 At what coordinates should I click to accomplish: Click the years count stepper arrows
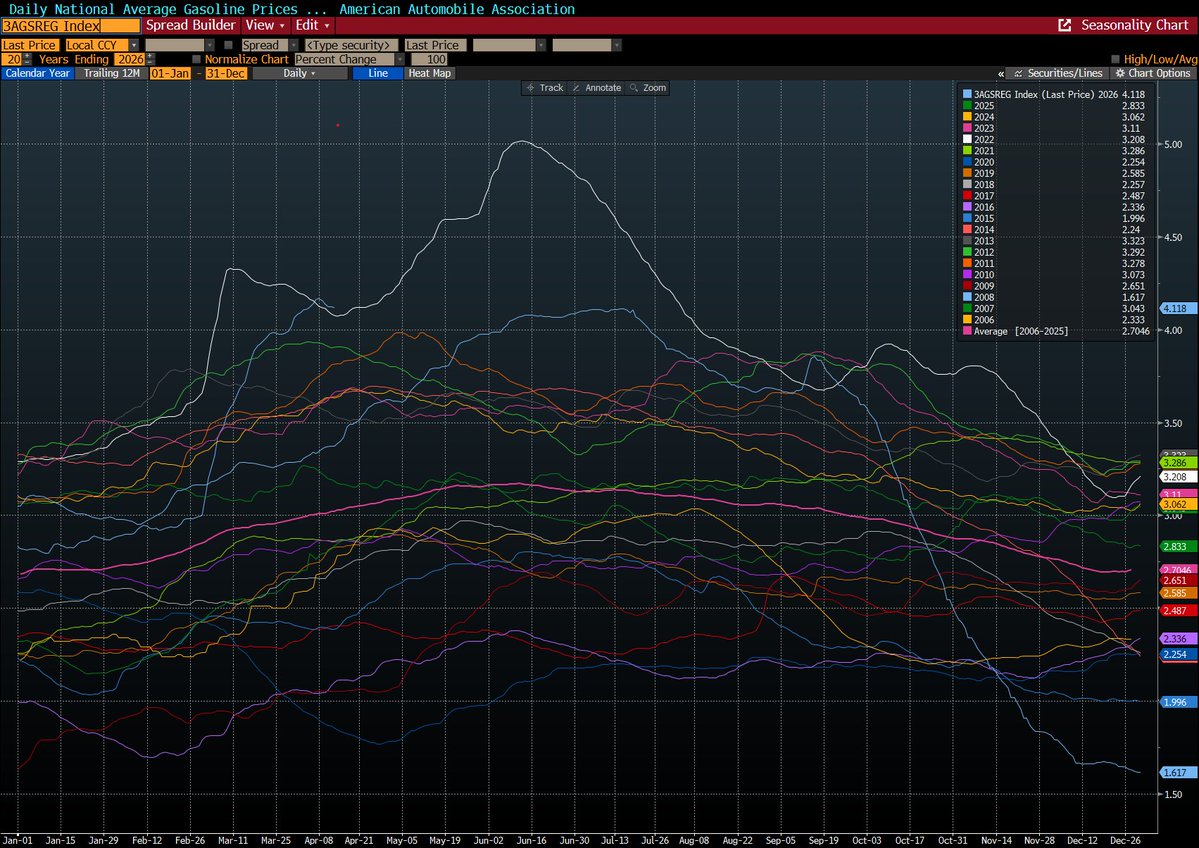(x=28, y=59)
